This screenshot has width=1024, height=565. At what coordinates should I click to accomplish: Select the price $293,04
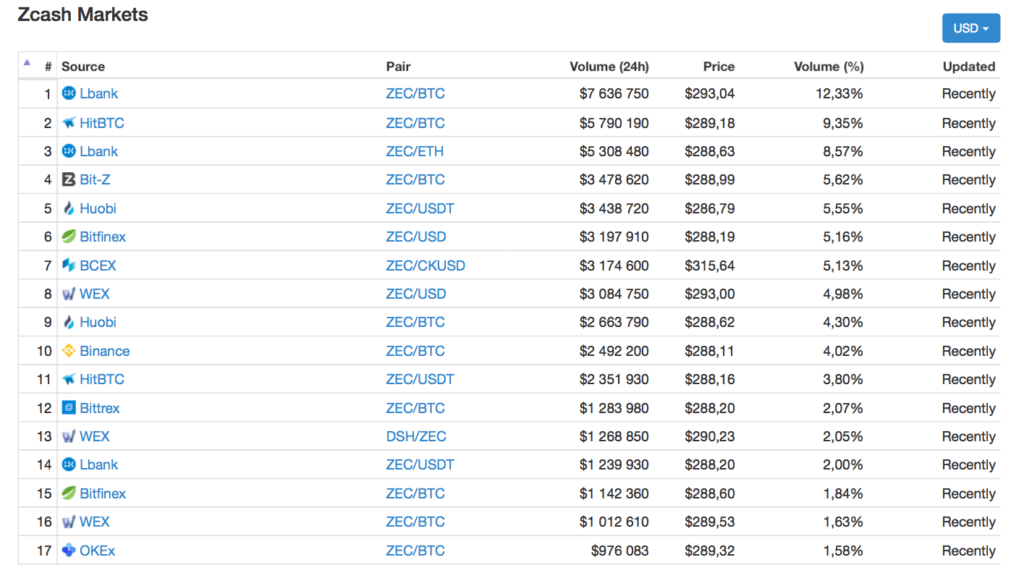[x=710, y=93]
